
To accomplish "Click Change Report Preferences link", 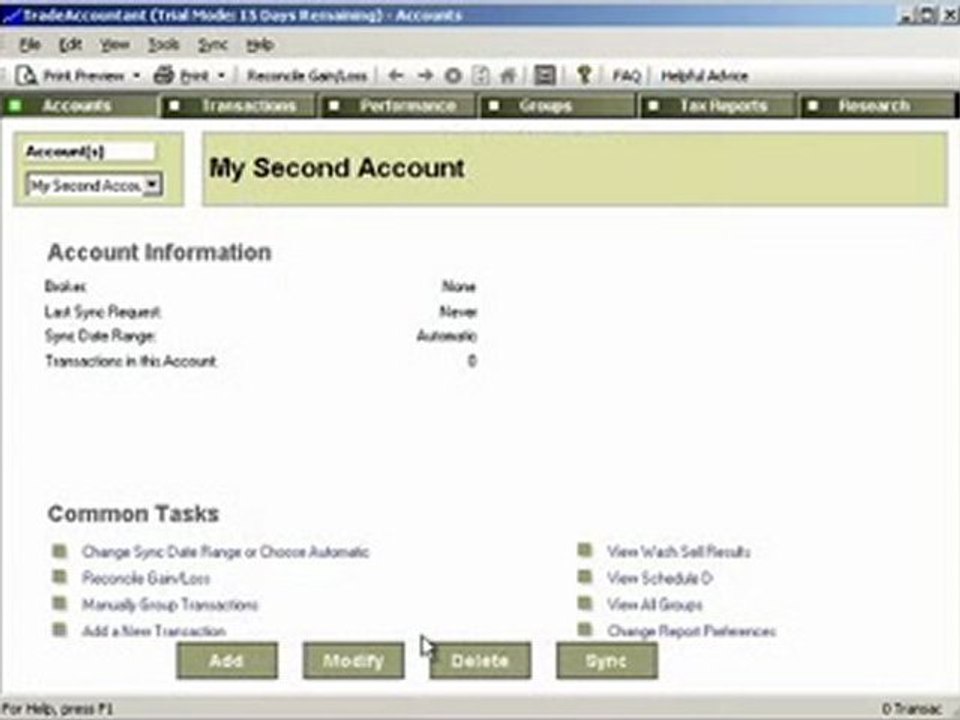I will coord(691,631).
